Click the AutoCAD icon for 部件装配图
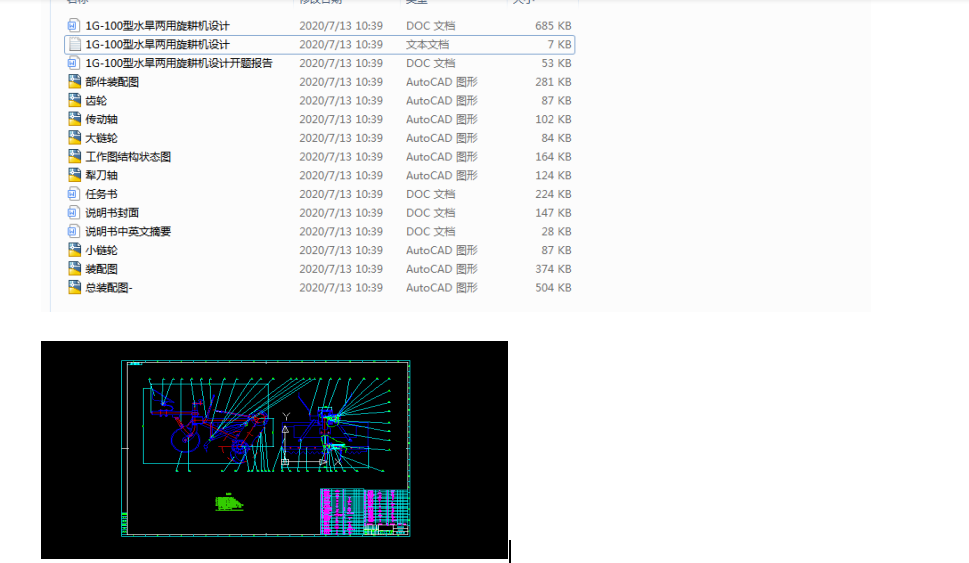 click(x=74, y=82)
